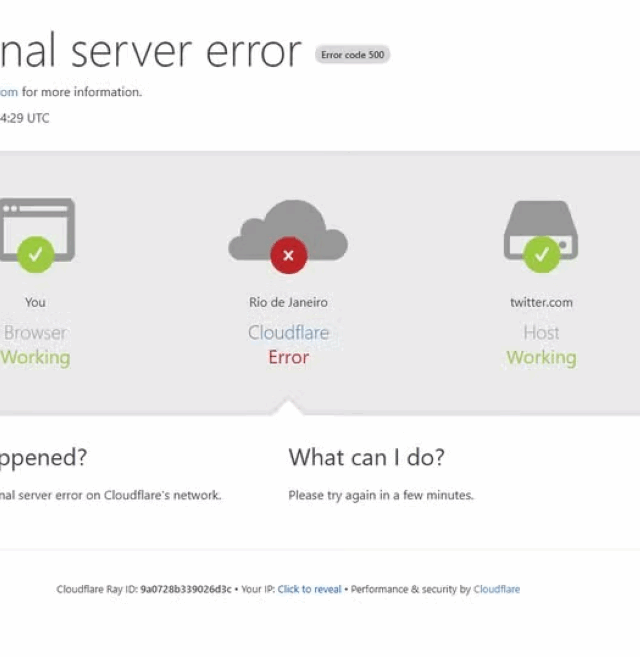Click the red 'Error' status text
640x657 pixels.
click(x=288, y=357)
